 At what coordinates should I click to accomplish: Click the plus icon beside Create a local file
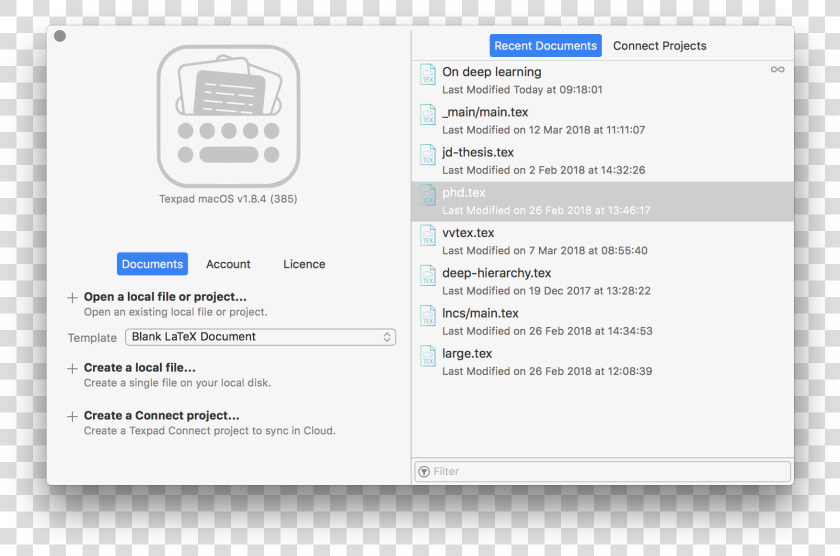pyautogui.click(x=72, y=369)
